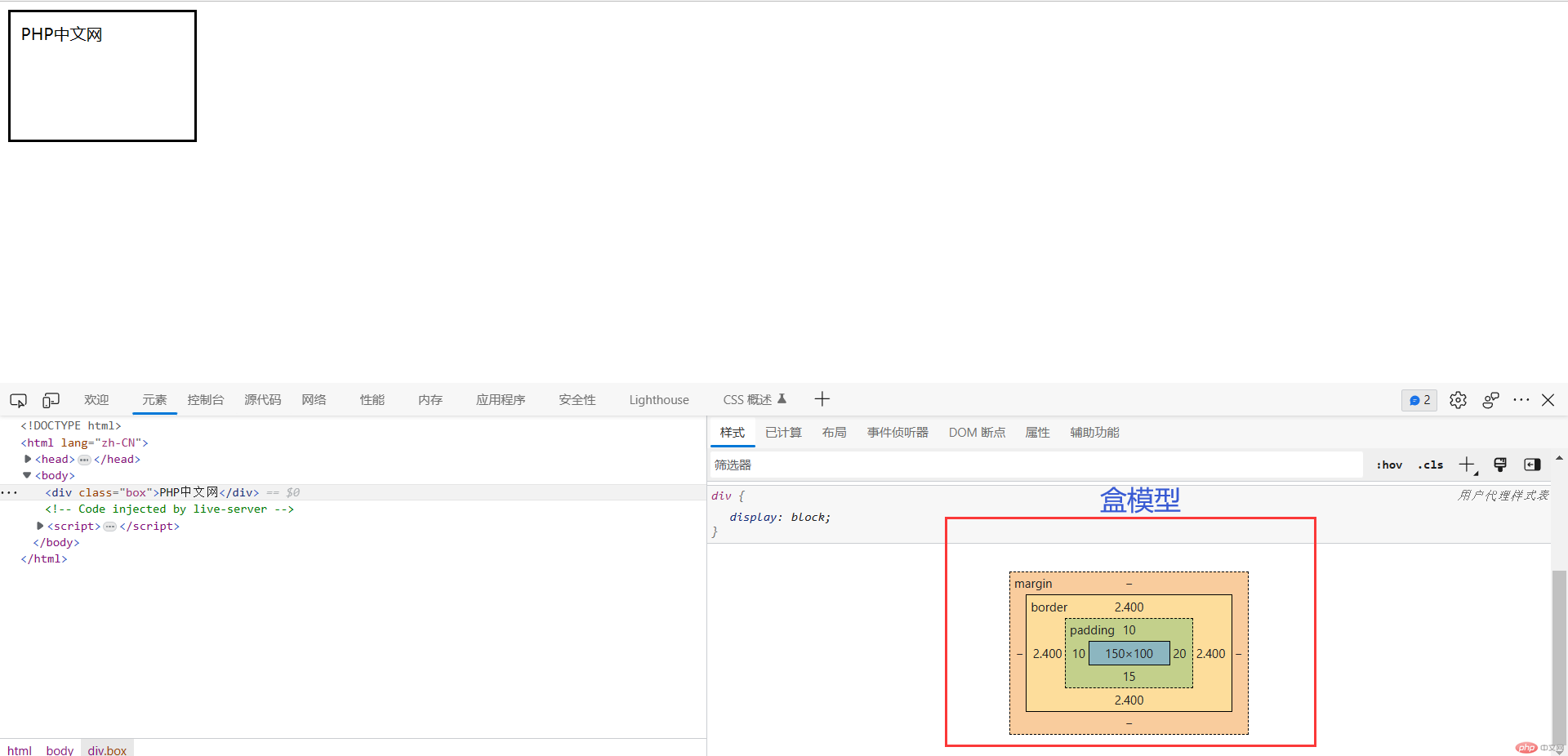Switch to the 元素 tab
Screen dimensions: 1568x756
pyautogui.click(x=154, y=400)
